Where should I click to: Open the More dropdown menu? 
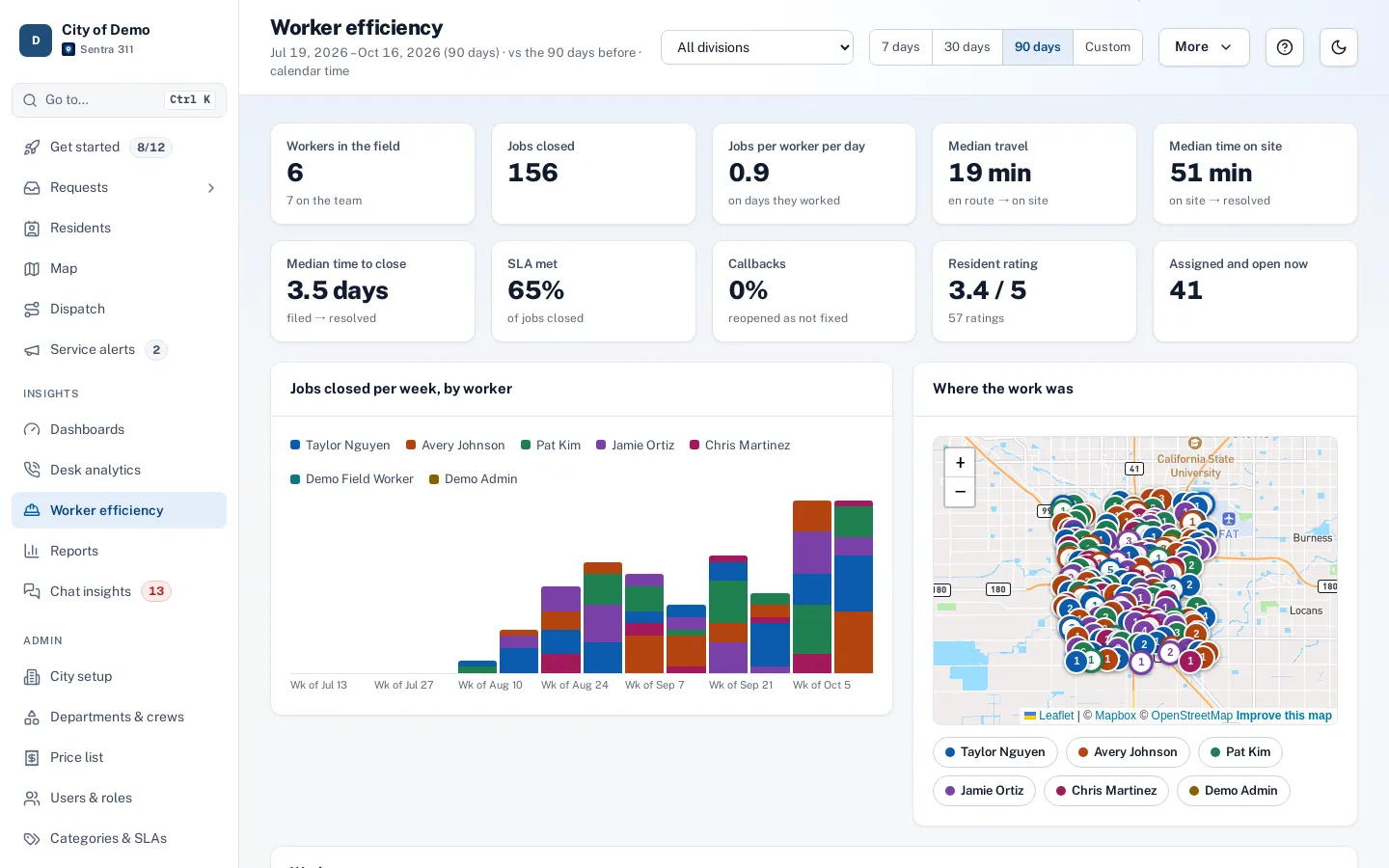1204,47
